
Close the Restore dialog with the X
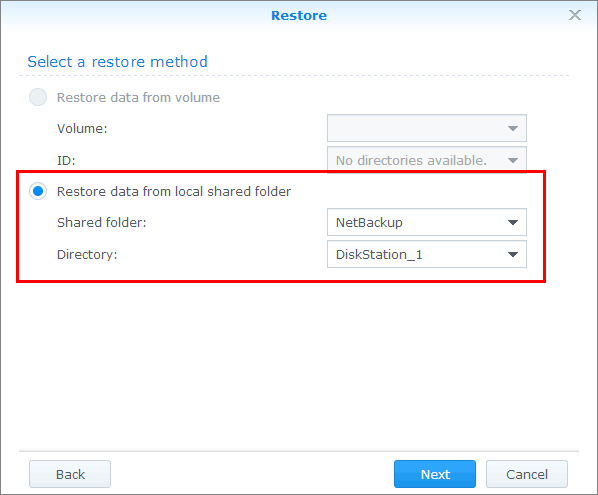coord(575,15)
